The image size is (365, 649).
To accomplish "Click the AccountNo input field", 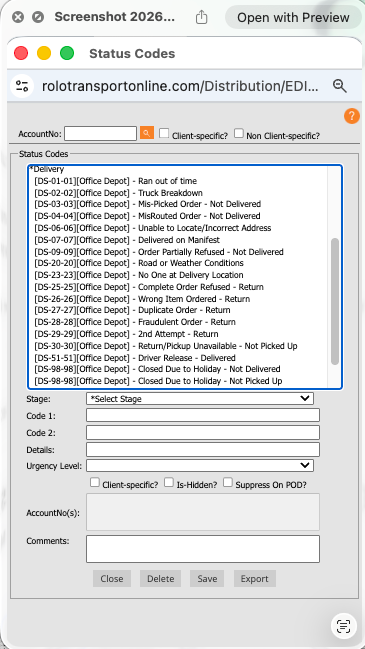I will [x=101, y=134].
